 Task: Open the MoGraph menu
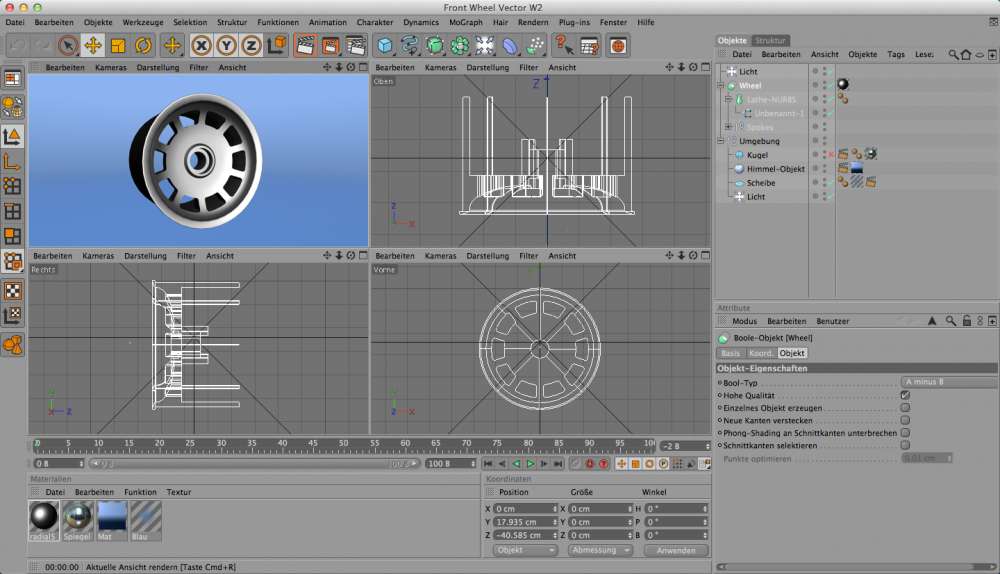pos(465,22)
